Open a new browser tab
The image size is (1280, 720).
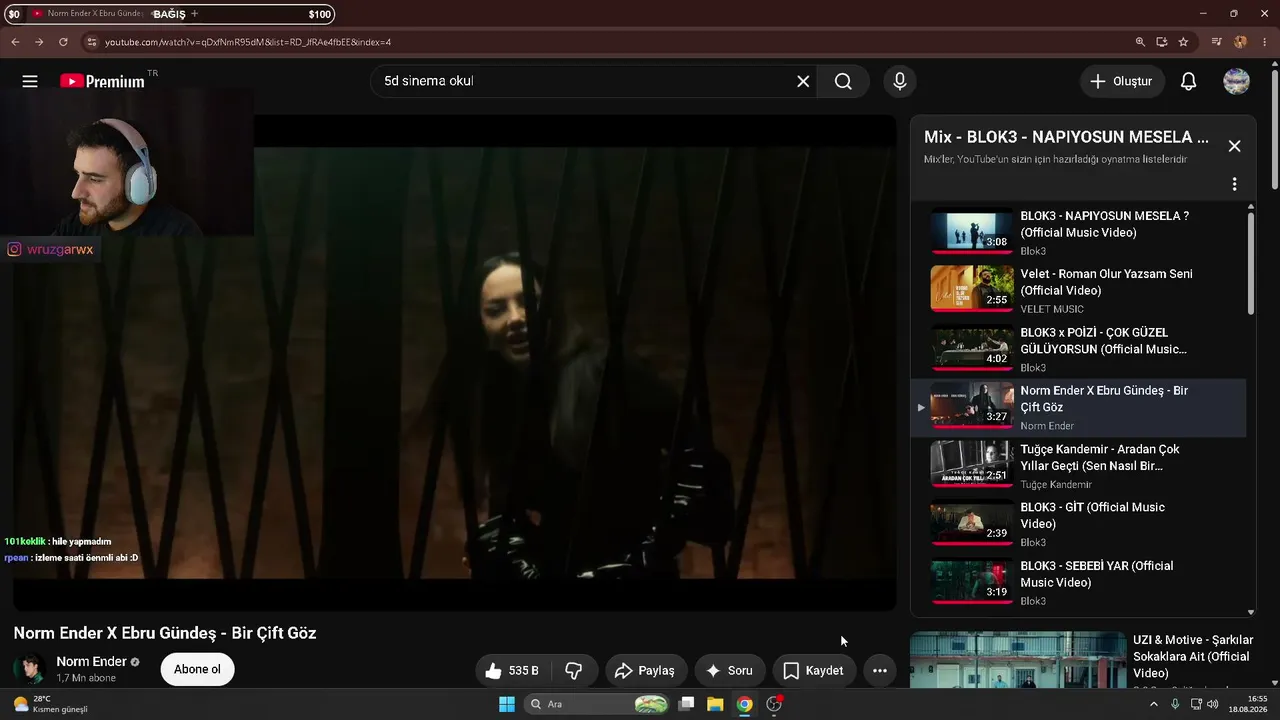[194, 14]
